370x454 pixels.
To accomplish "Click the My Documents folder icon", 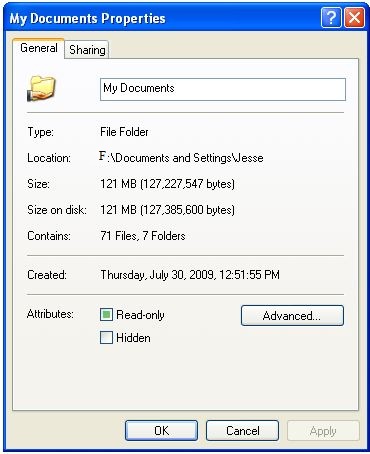I will tap(41, 88).
